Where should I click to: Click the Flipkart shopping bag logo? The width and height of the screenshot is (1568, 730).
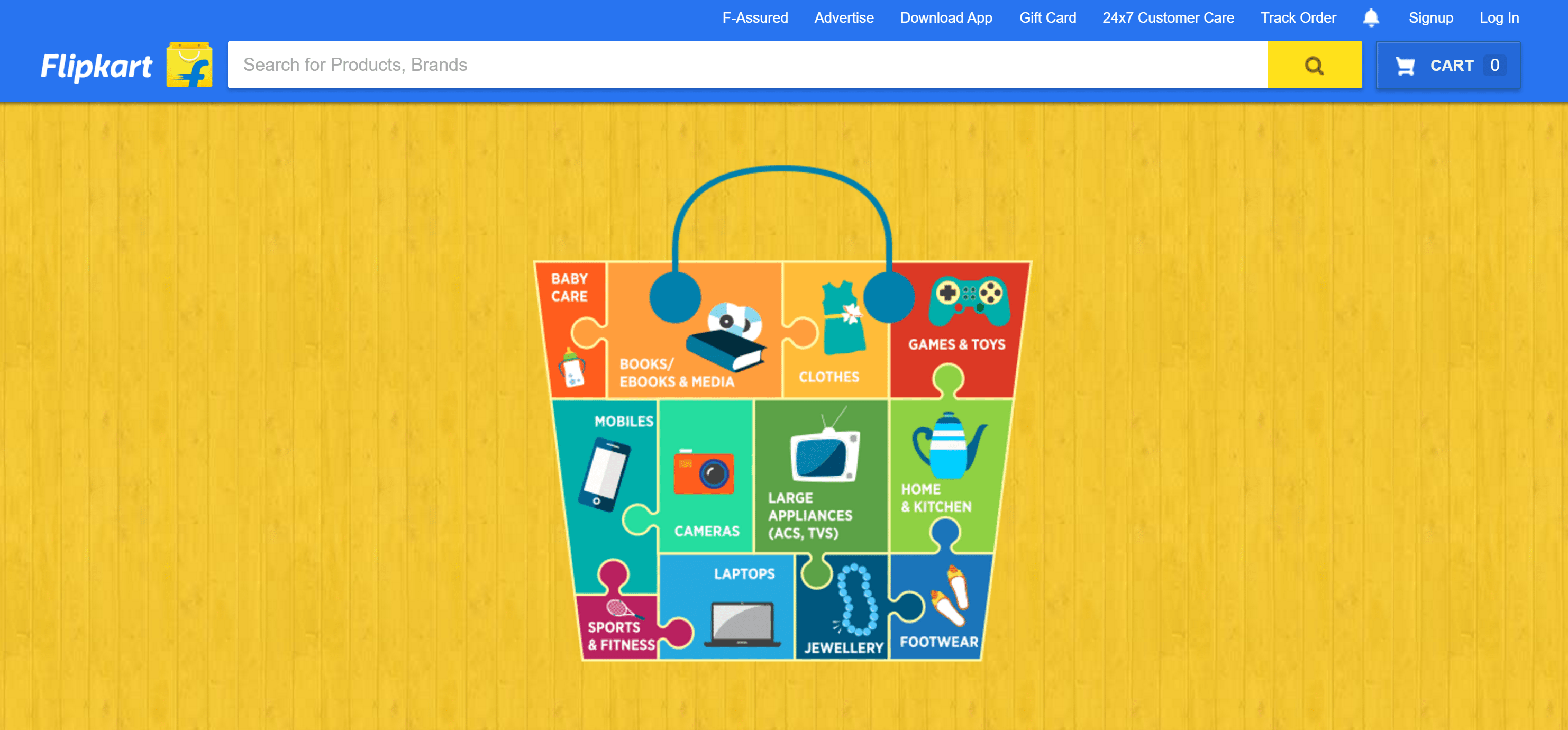(189, 65)
